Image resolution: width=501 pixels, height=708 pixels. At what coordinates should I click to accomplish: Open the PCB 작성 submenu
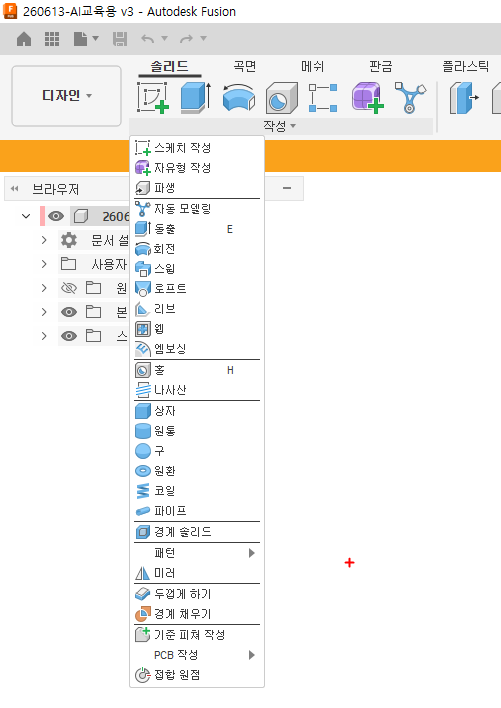click(197, 655)
